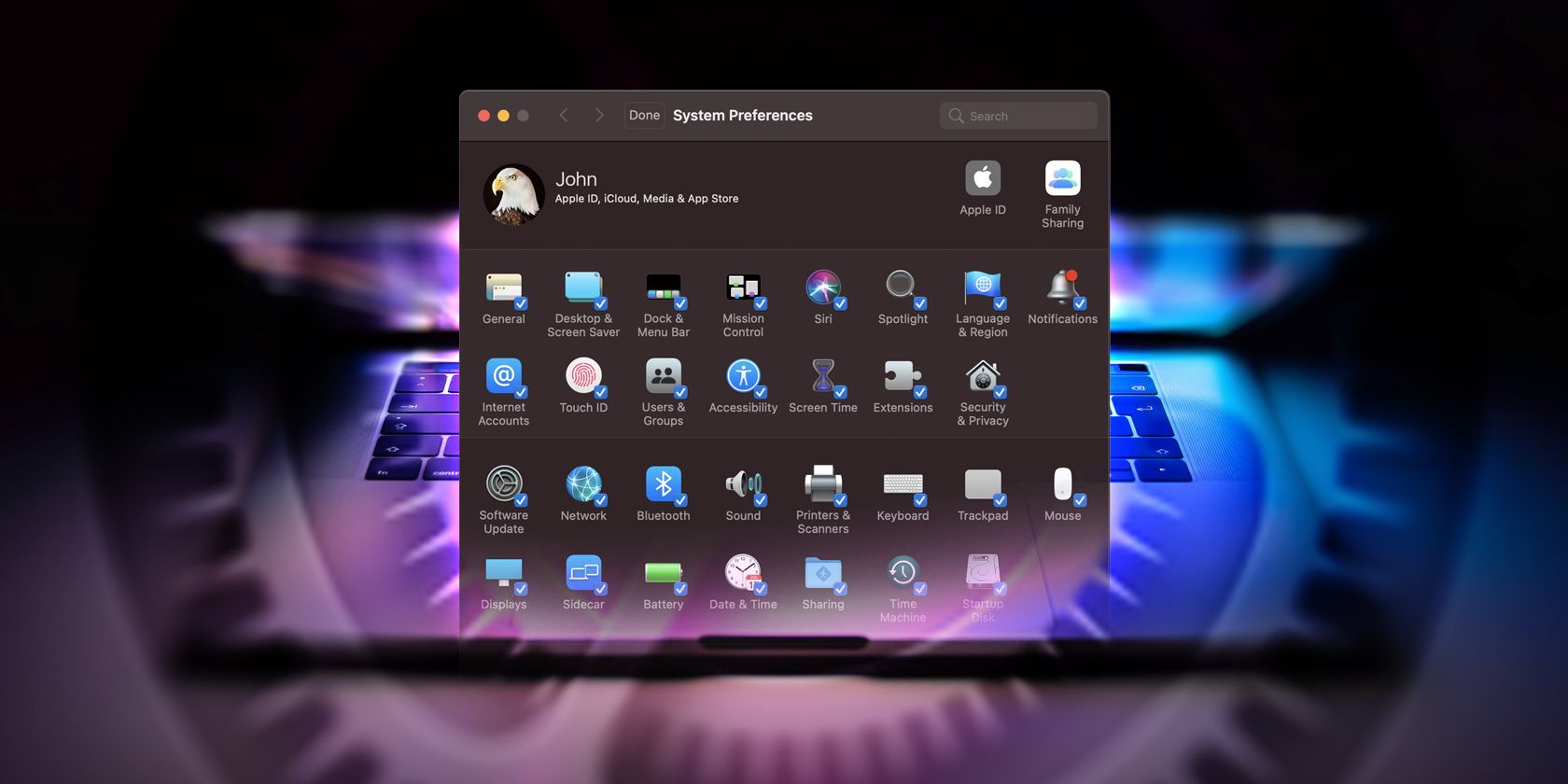Open Printers & Scanners icon

click(x=823, y=484)
